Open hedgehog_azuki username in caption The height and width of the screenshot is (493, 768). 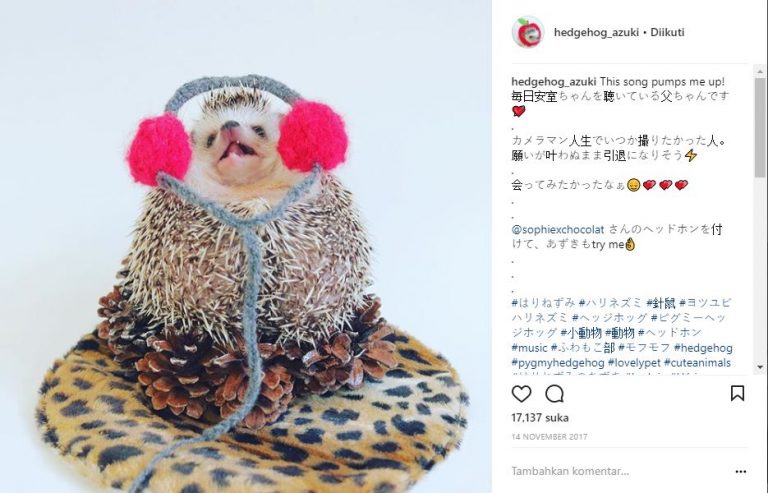553,81
